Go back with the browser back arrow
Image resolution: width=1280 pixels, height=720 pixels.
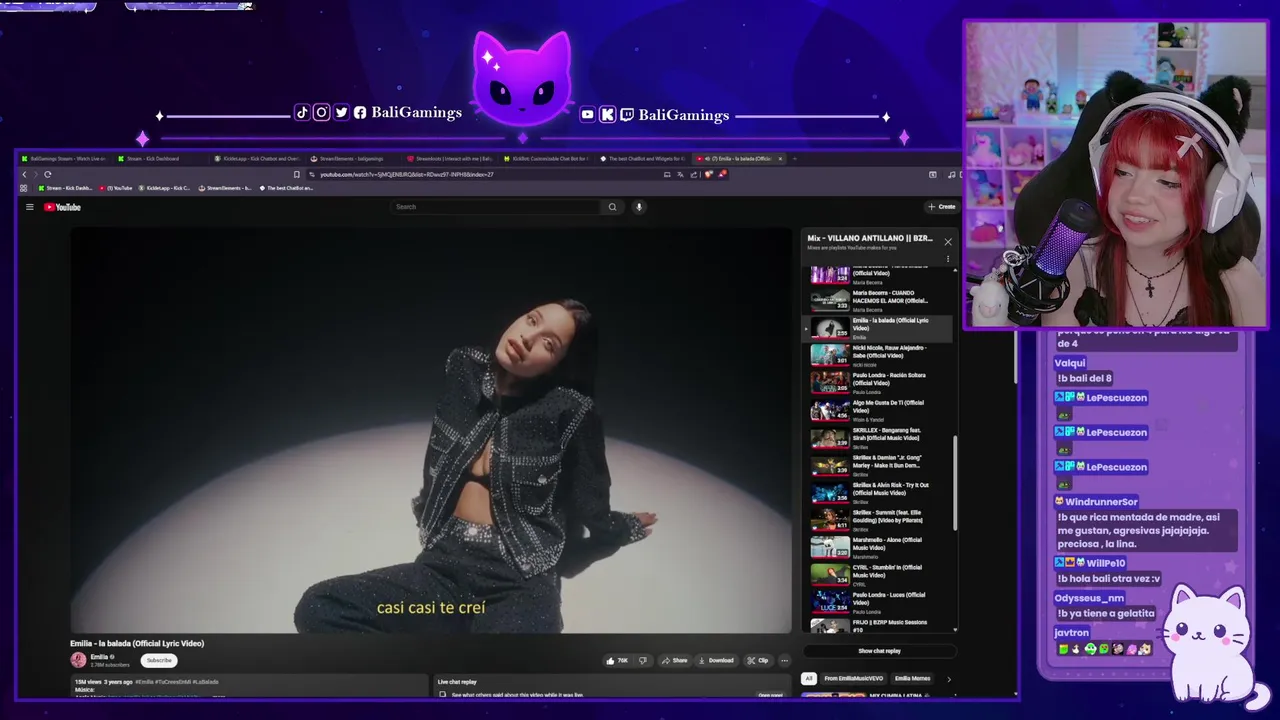pos(25,174)
